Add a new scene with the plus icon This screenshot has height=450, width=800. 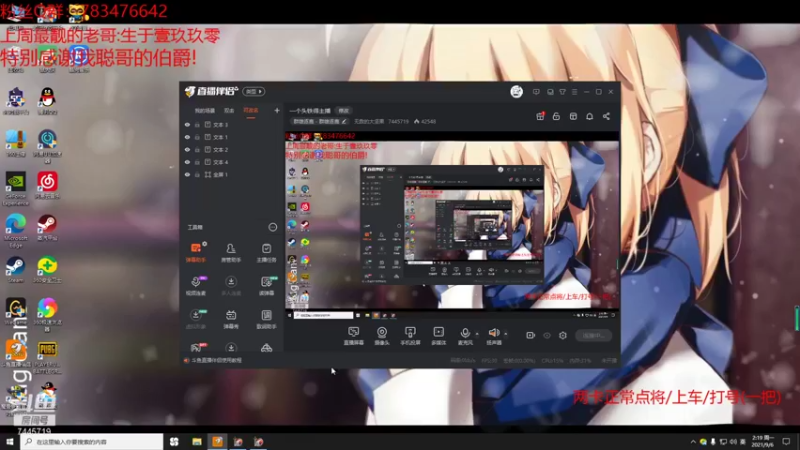click(x=277, y=110)
